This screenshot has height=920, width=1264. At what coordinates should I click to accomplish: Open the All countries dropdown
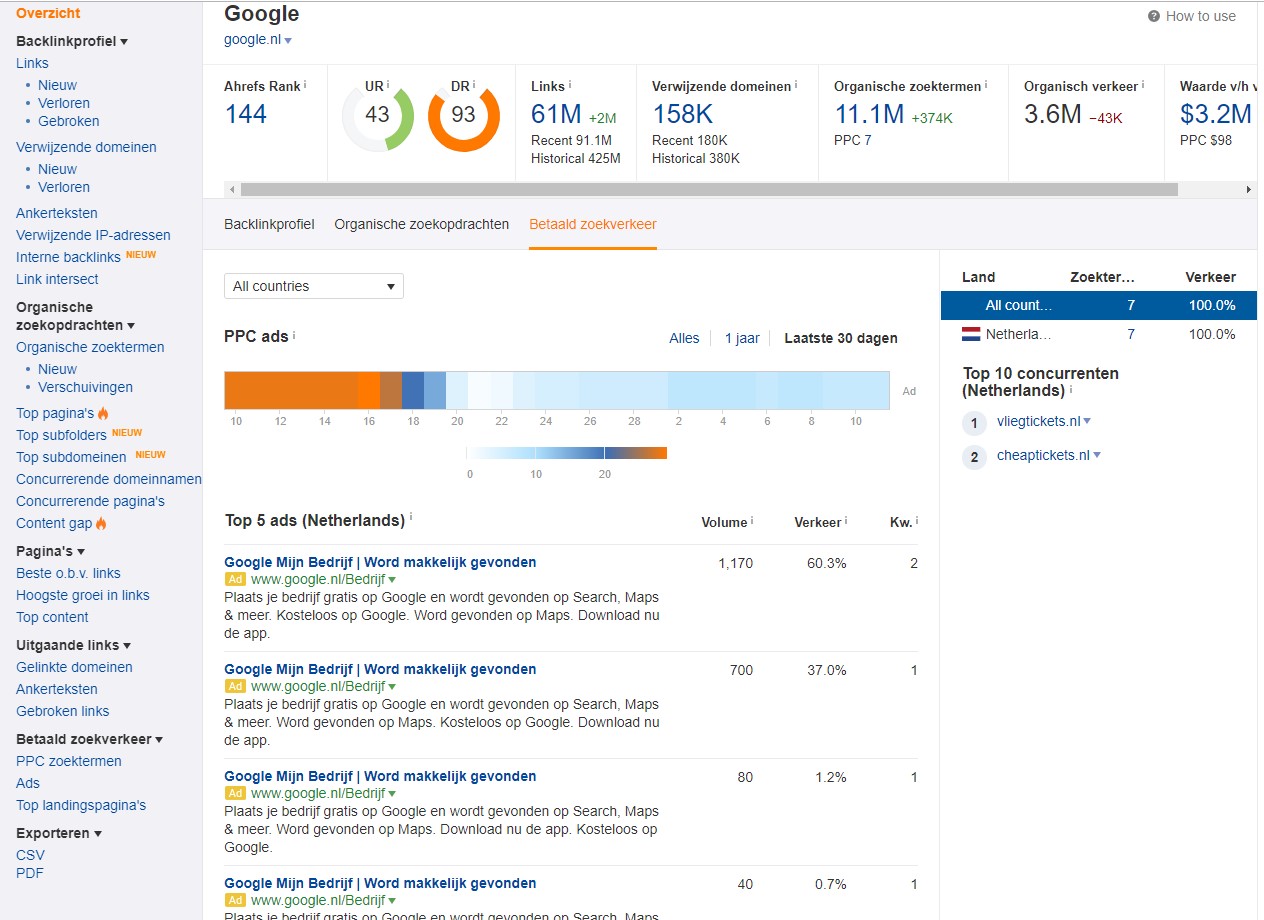[313, 286]
